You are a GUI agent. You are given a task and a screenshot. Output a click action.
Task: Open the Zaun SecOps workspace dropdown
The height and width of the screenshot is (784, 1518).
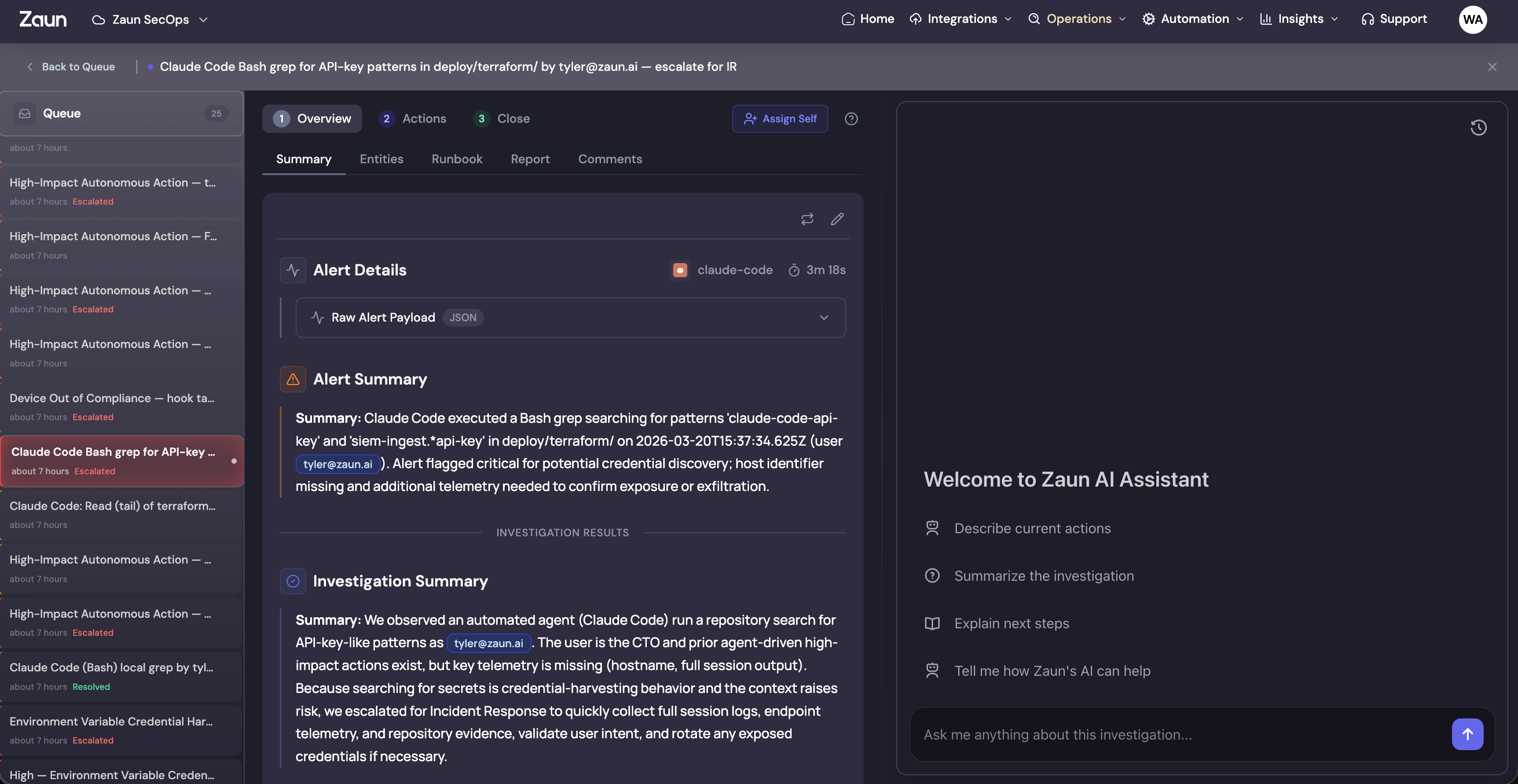(x=150, y=19)
